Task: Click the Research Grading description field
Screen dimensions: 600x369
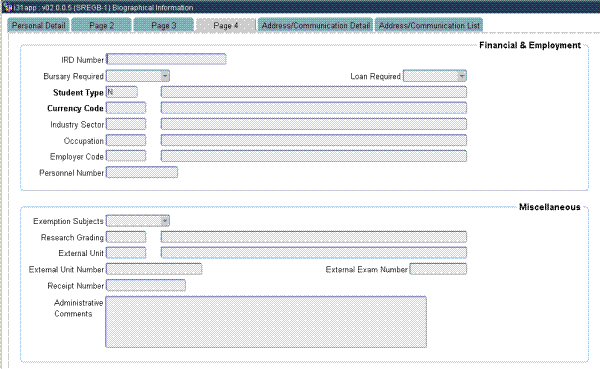Action: pos(314,237)
